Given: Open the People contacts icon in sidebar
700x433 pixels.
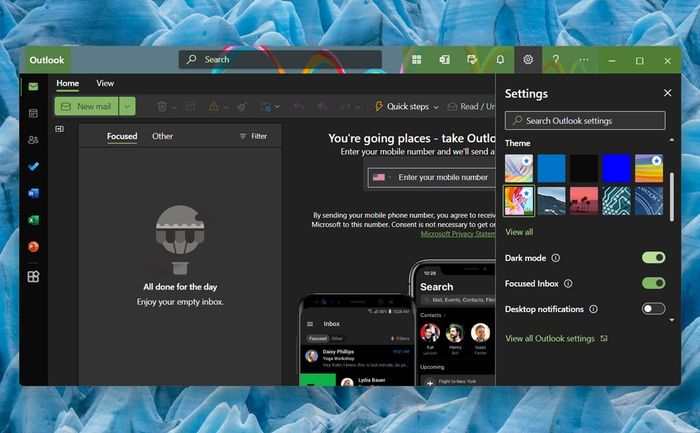Looking at the screenshot, I should [x=33, y=140].
